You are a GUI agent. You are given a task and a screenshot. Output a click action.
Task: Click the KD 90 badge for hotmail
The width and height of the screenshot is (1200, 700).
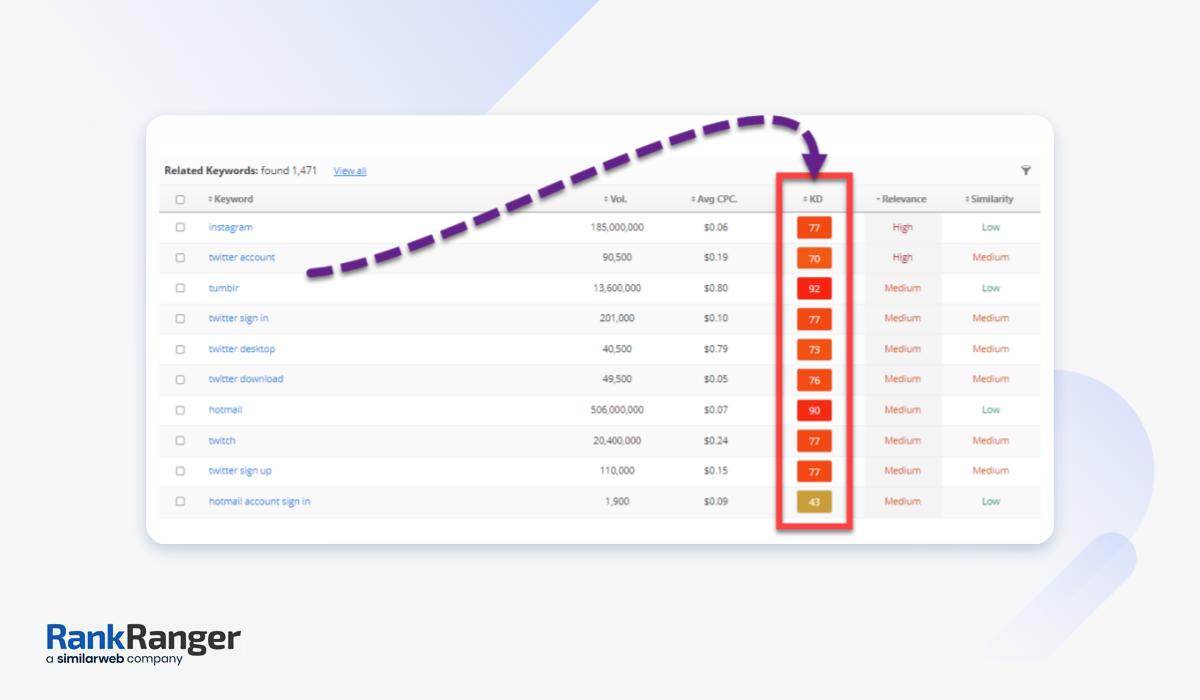coord(814,411)
